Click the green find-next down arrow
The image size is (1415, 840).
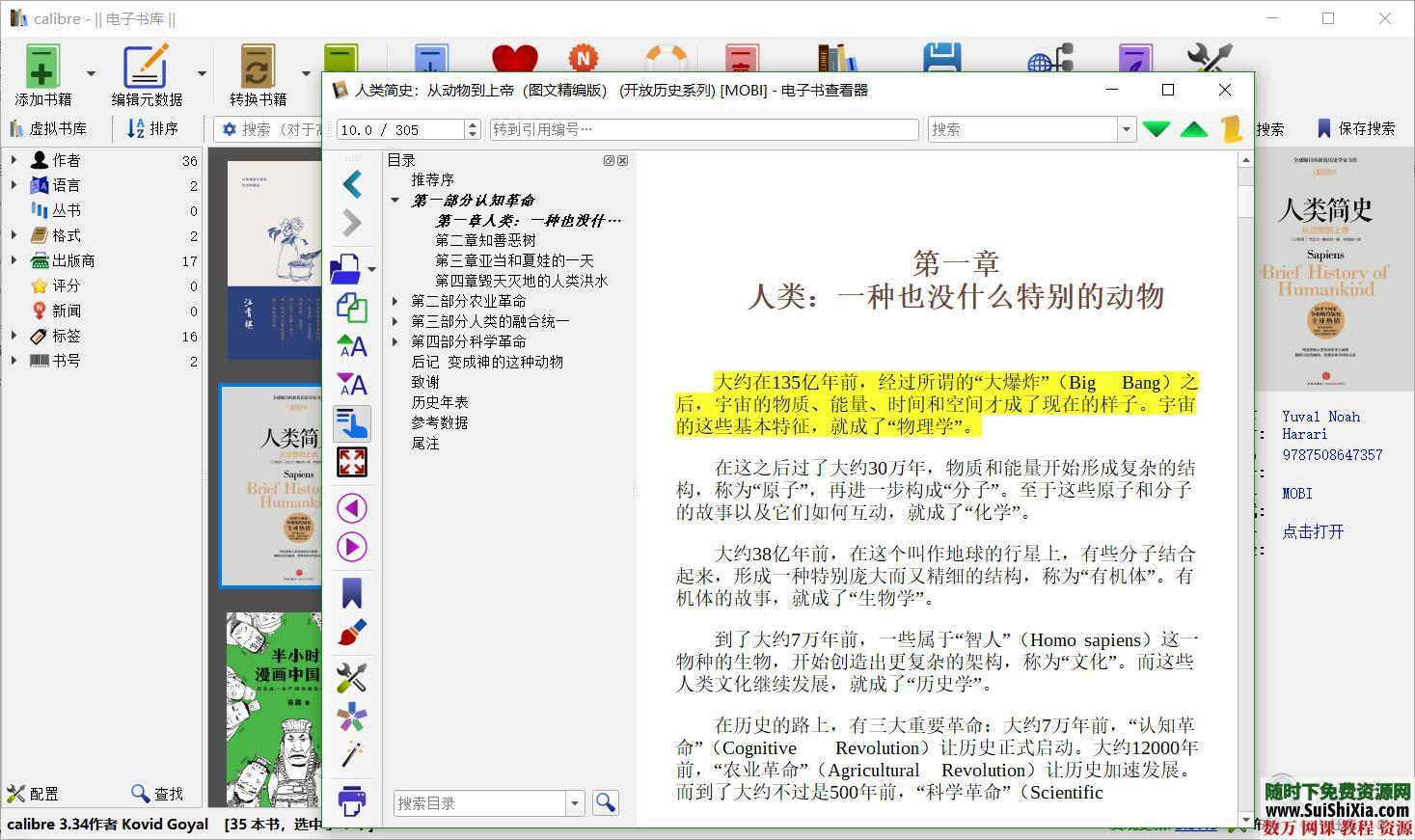pyautogui.click(x=1156, y=129)
